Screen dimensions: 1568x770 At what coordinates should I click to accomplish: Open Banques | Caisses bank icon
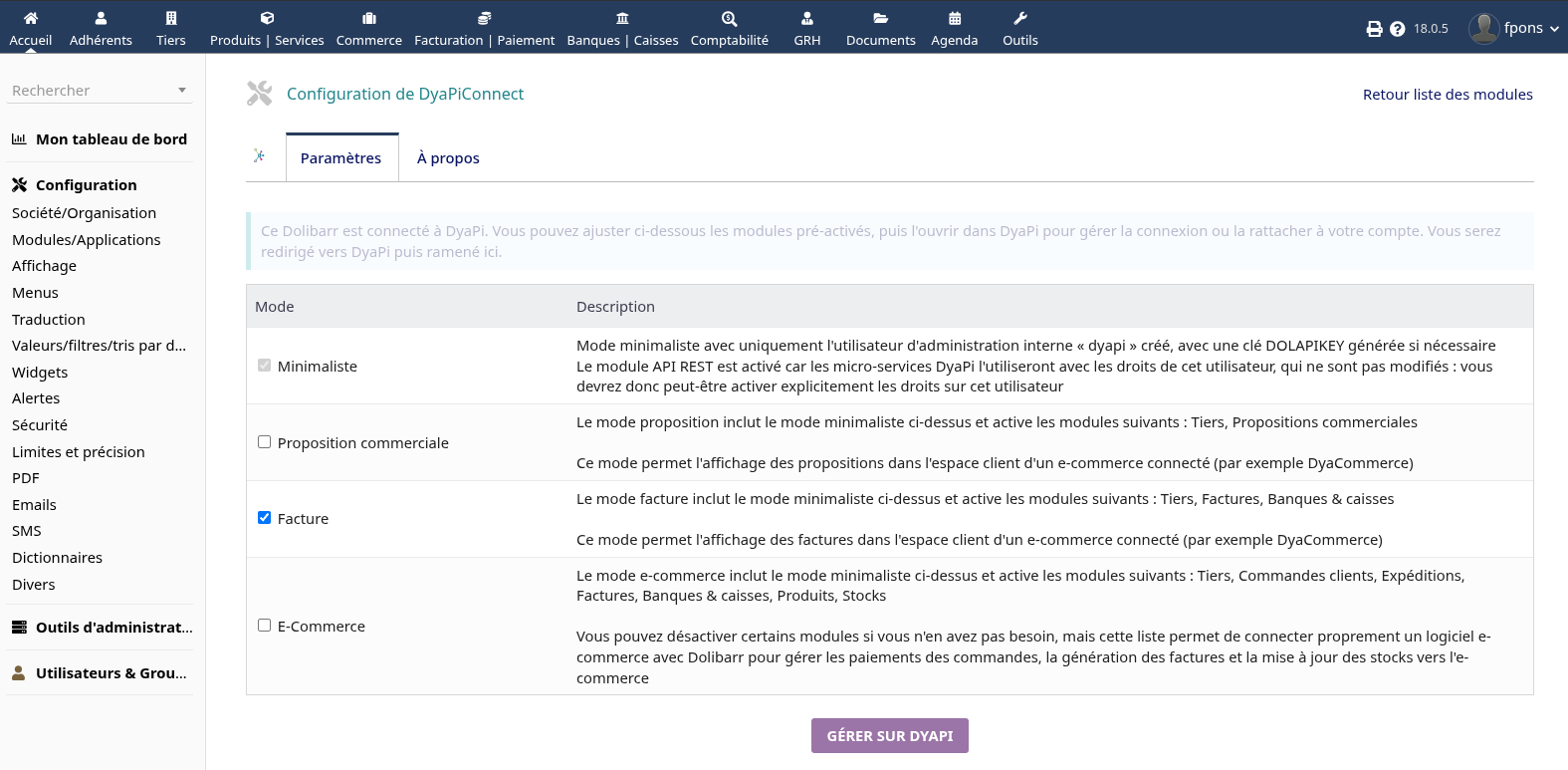point(622,18)
